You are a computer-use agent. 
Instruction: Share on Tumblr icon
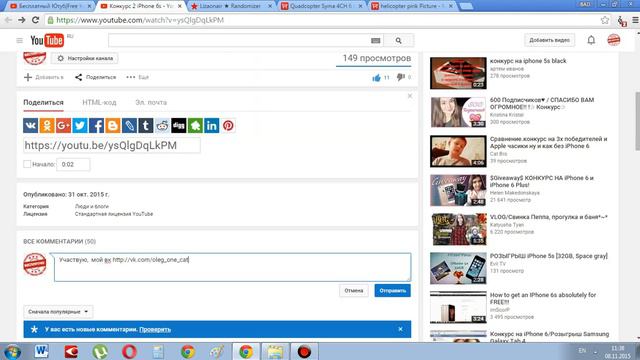146,126
